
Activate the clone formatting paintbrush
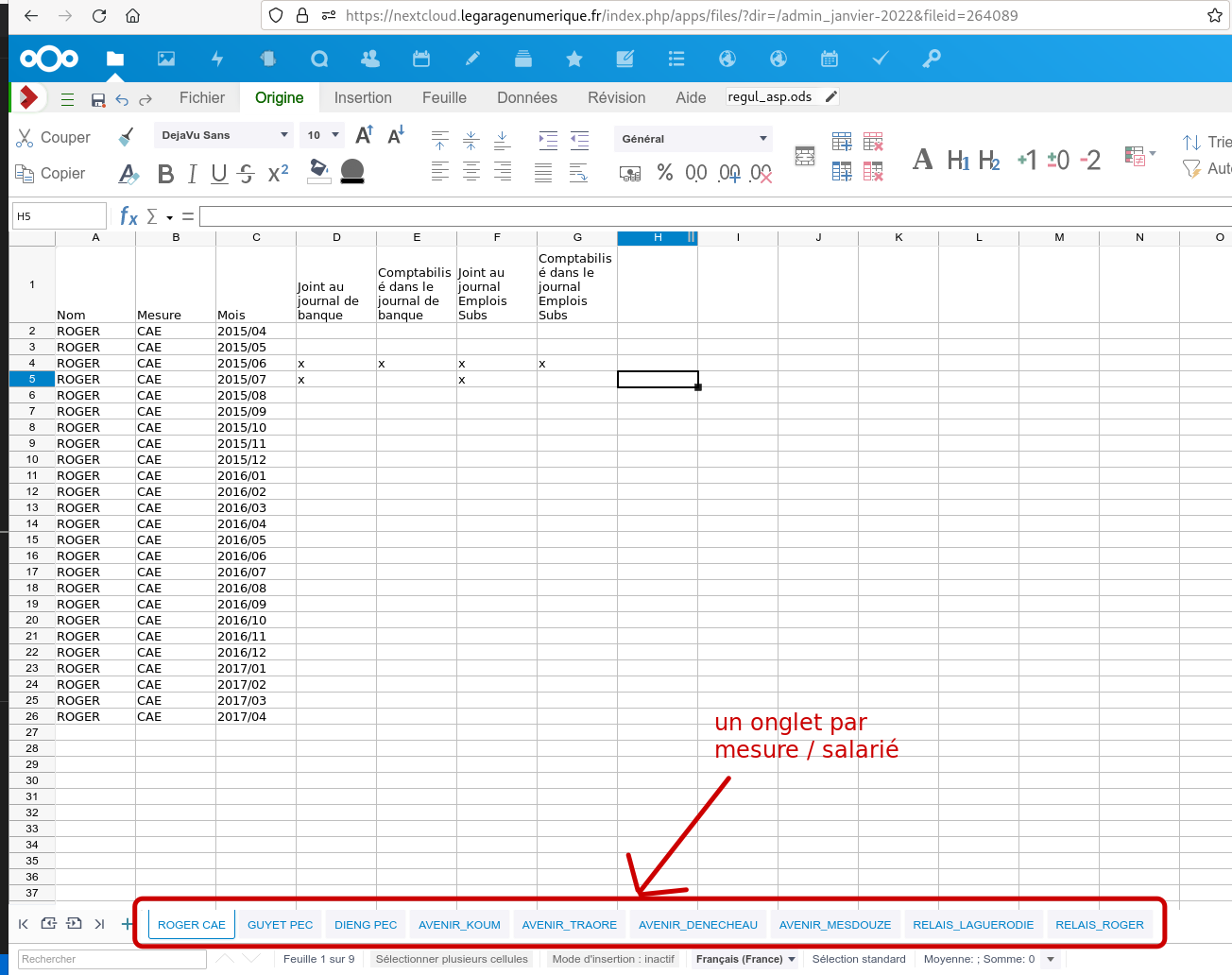[x=127, y=137]
